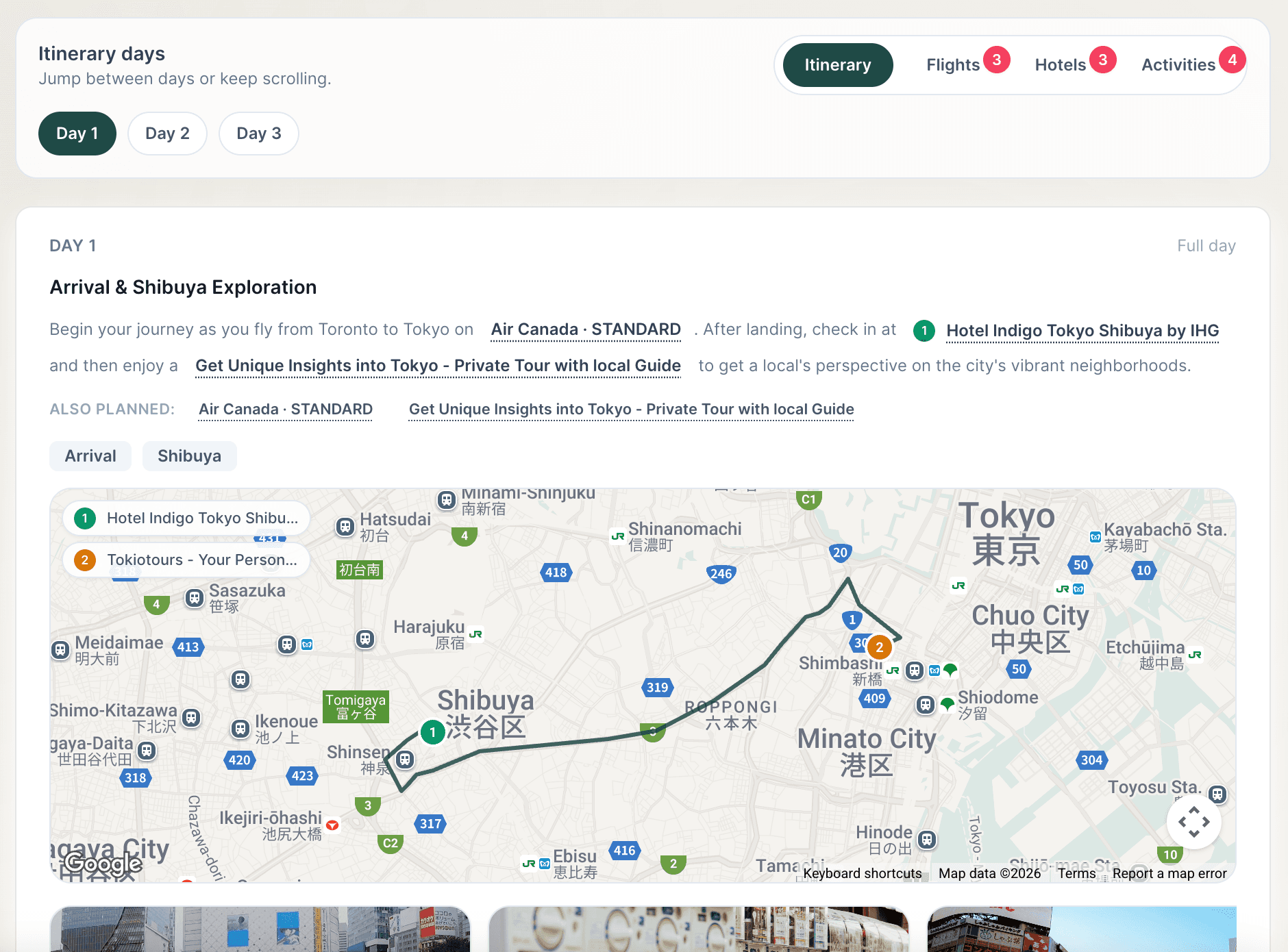Click the green marker 1 near Shibuya
This screenshot has height=952, width=1288.
coord(432,731)
